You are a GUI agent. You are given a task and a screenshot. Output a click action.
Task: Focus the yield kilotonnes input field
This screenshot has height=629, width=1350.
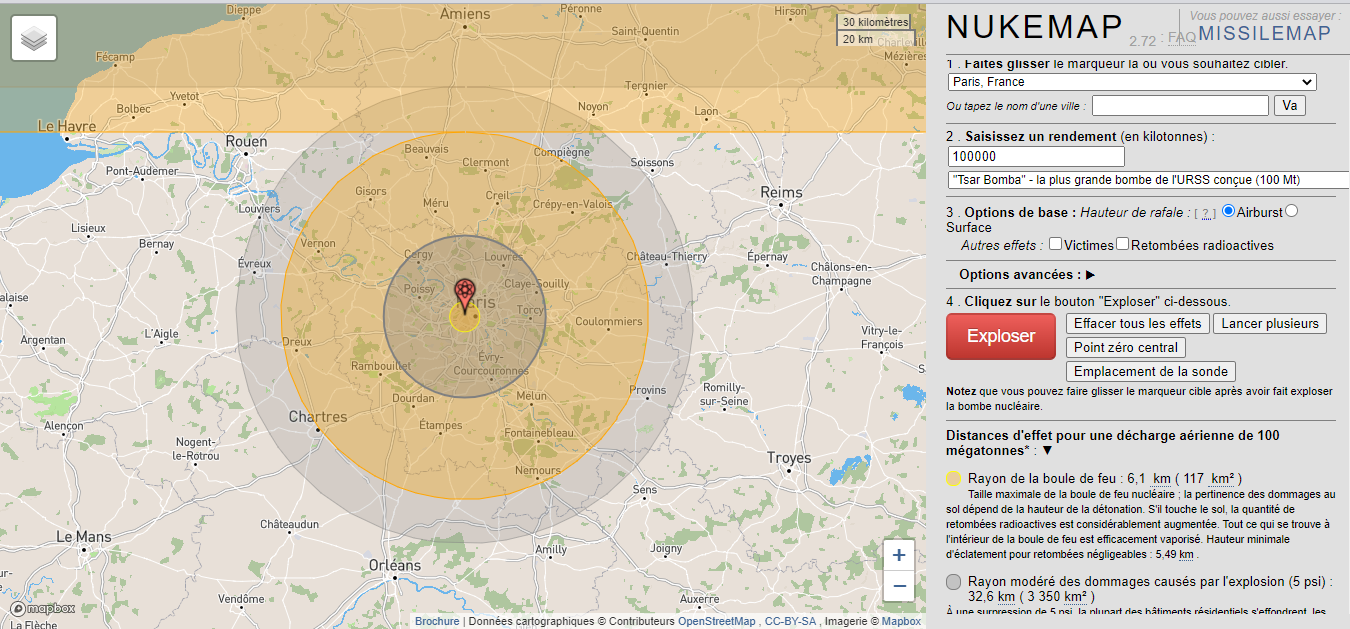coord(1036,157)
